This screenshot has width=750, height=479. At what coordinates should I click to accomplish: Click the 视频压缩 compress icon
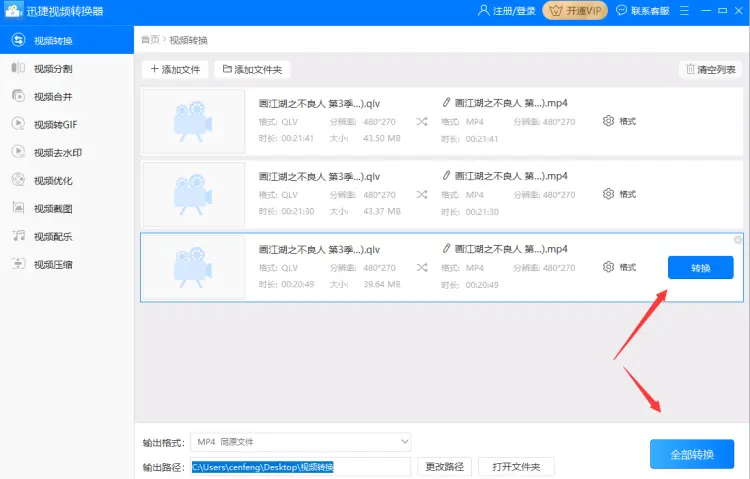18,264
